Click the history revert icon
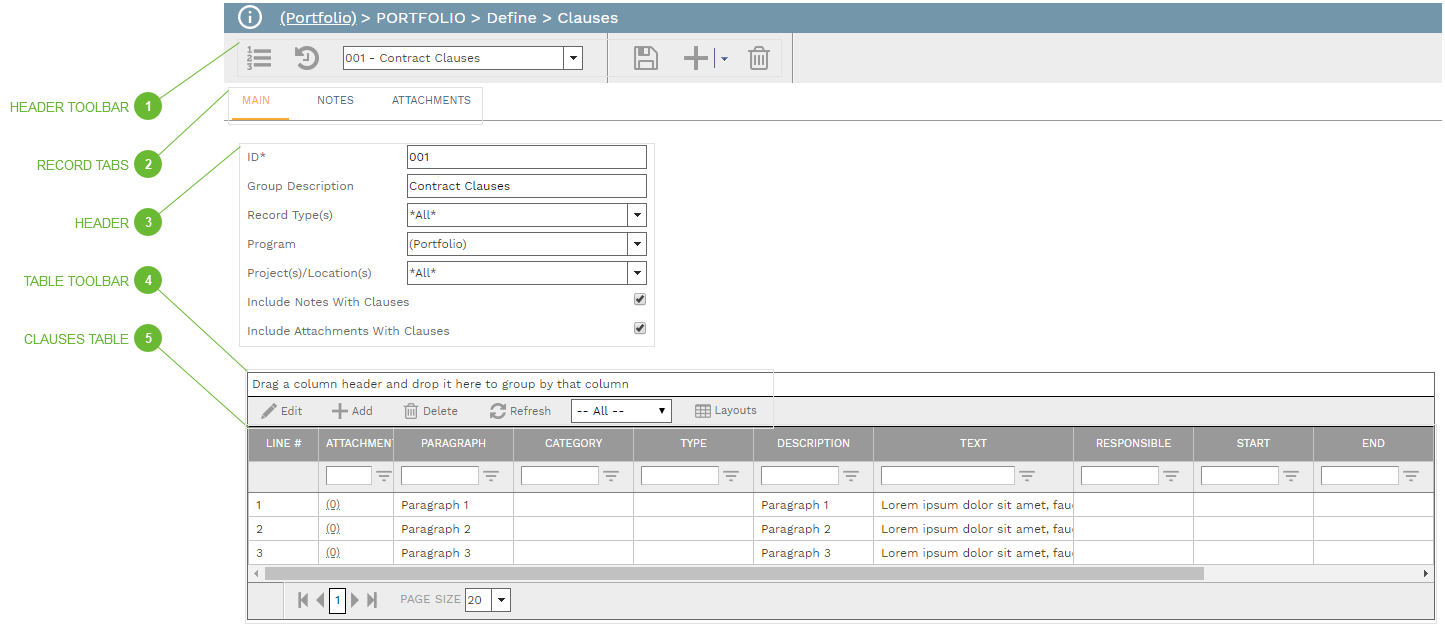1445x634 pixels. [x=307, y=58]
